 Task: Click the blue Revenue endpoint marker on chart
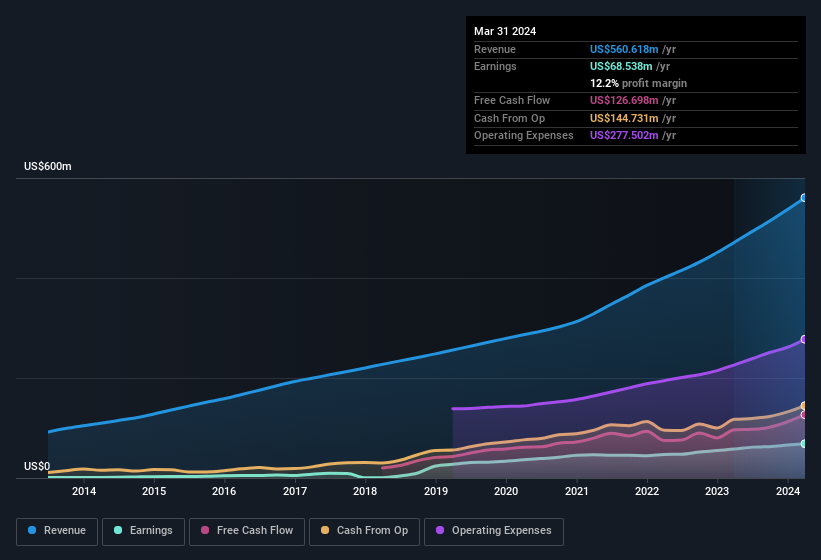(x=804, y=198)
